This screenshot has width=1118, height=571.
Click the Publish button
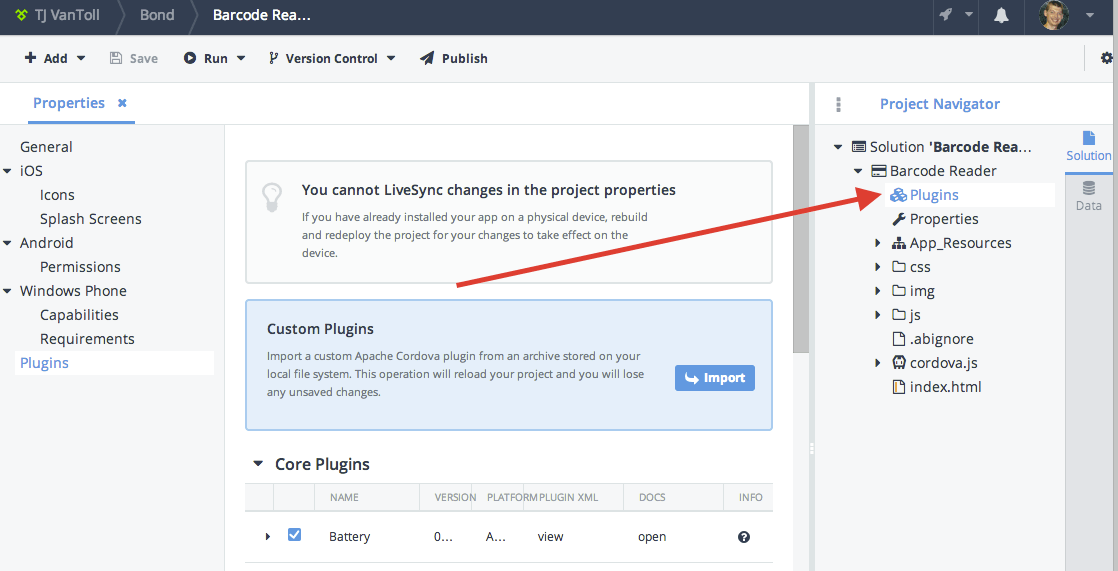click(x=453, y=58)
